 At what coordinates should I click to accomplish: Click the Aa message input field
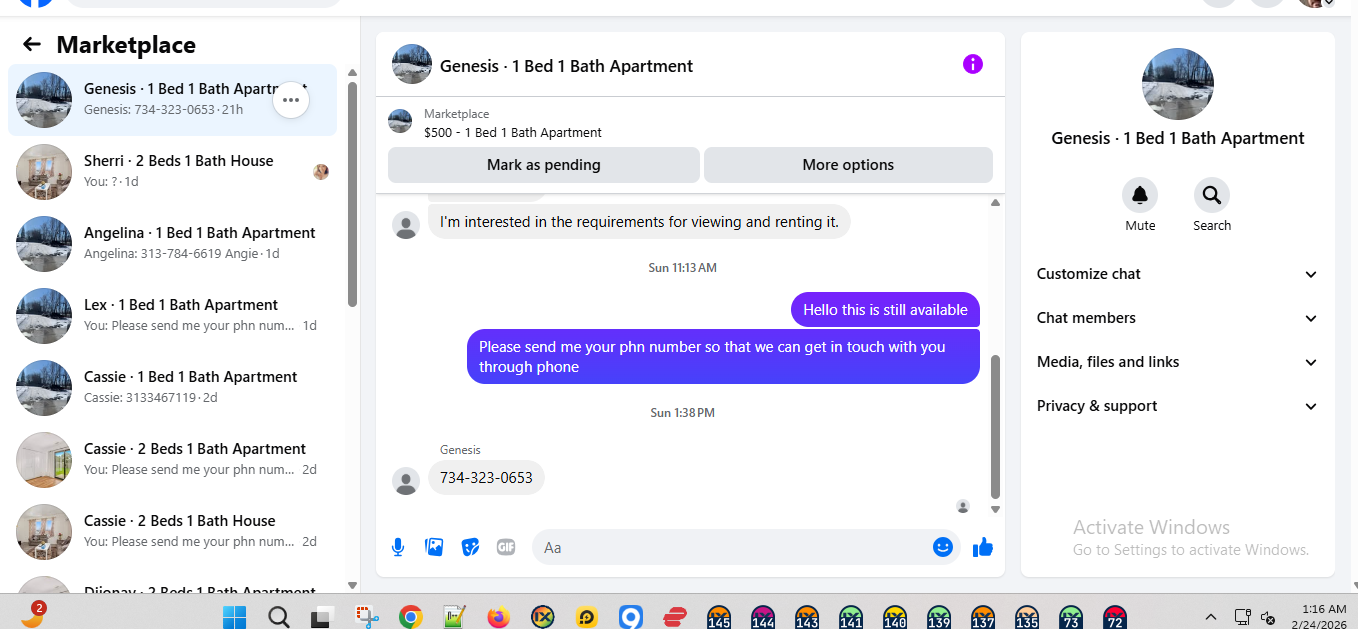pos(735,547)
